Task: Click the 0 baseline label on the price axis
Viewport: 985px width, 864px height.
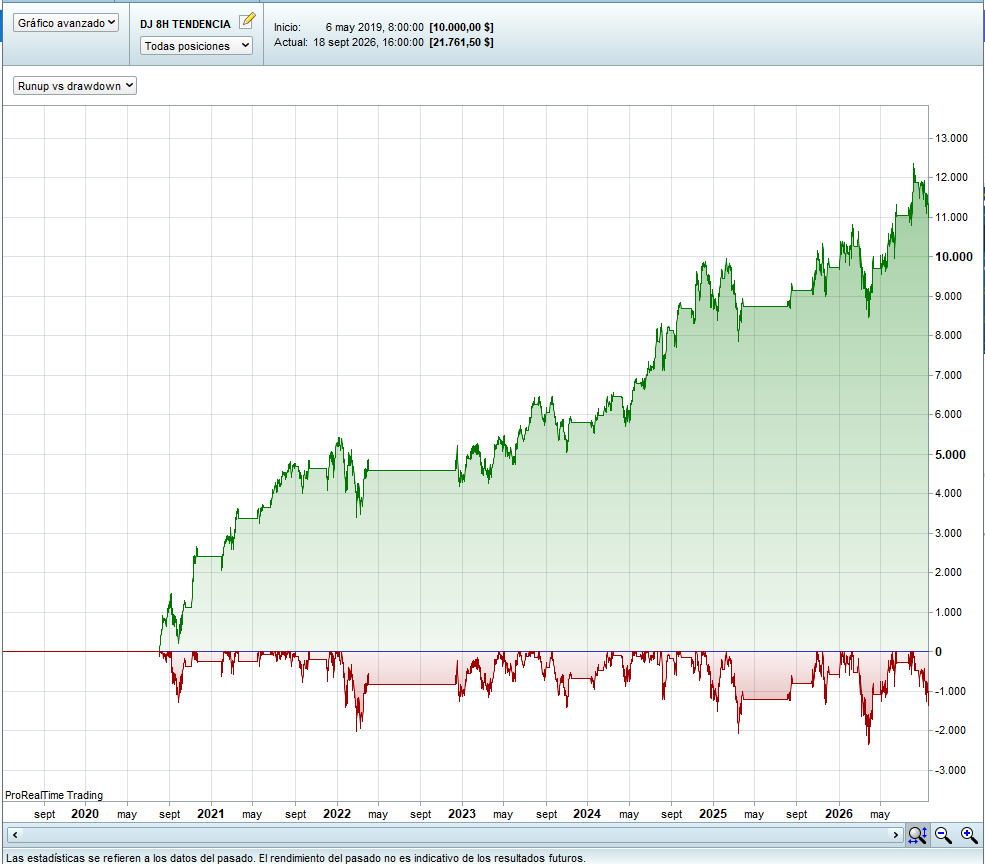Action: (939, 652)
